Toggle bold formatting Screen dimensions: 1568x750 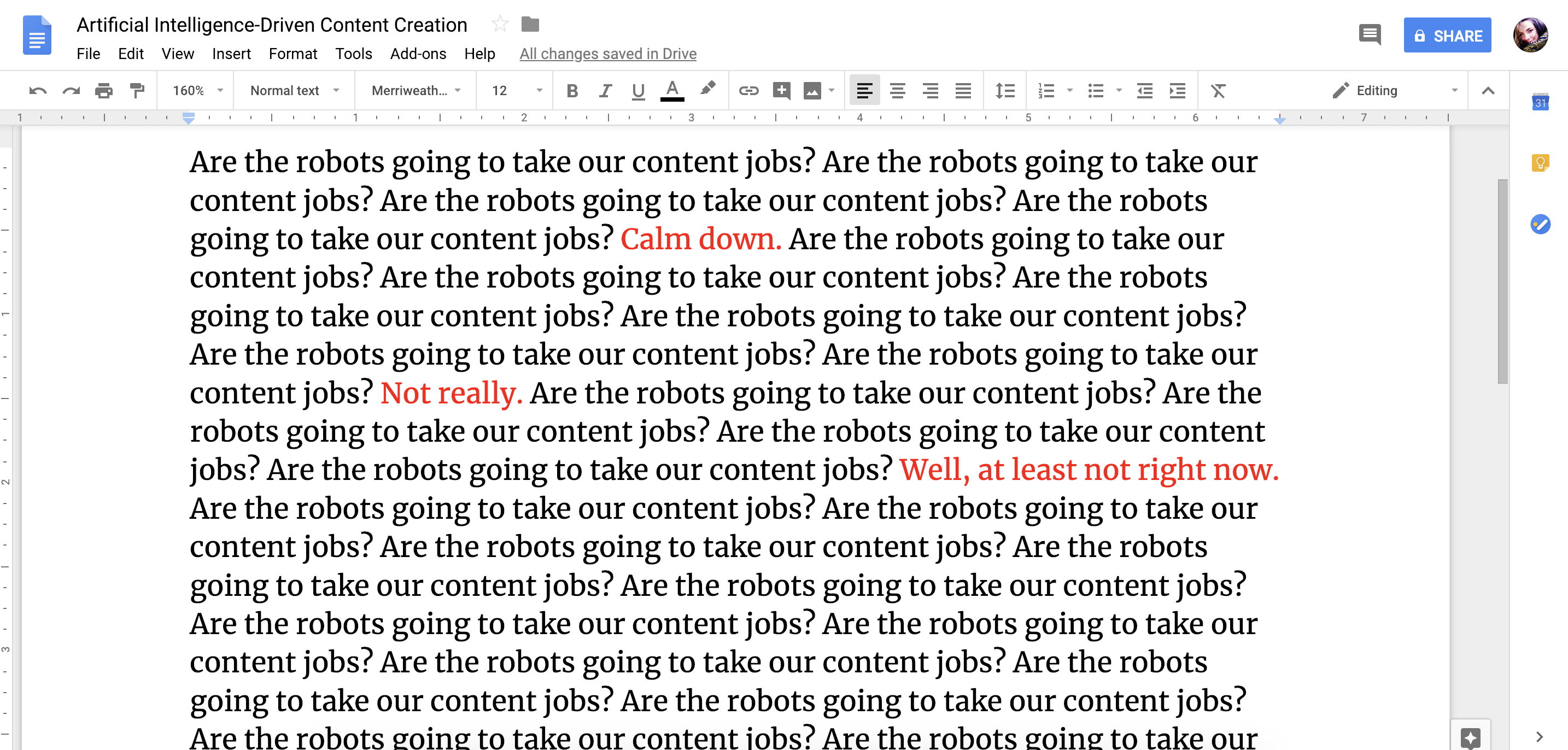pos(572,91)
